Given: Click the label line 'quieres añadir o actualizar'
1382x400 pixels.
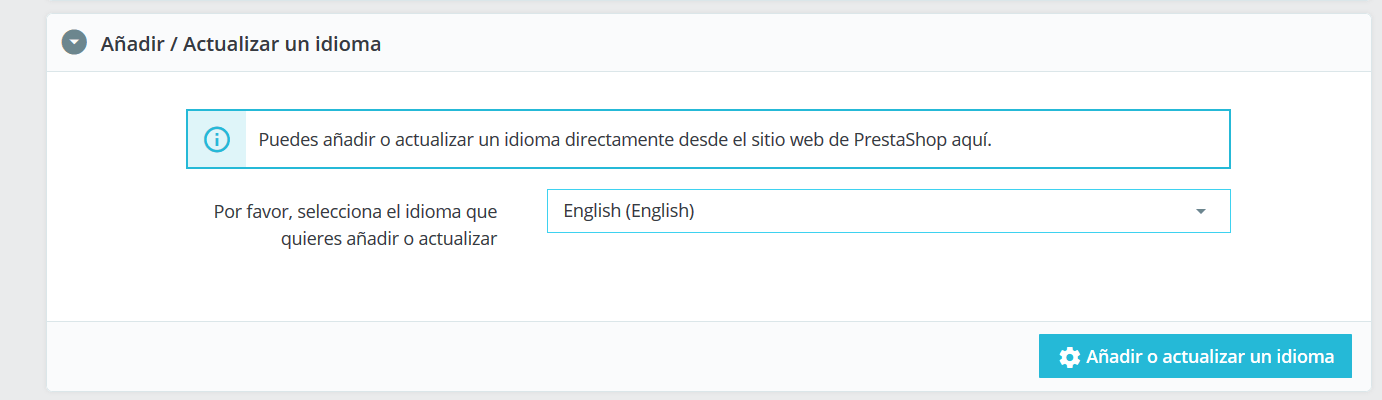Looking at the screenshot, I should (389, 239).
